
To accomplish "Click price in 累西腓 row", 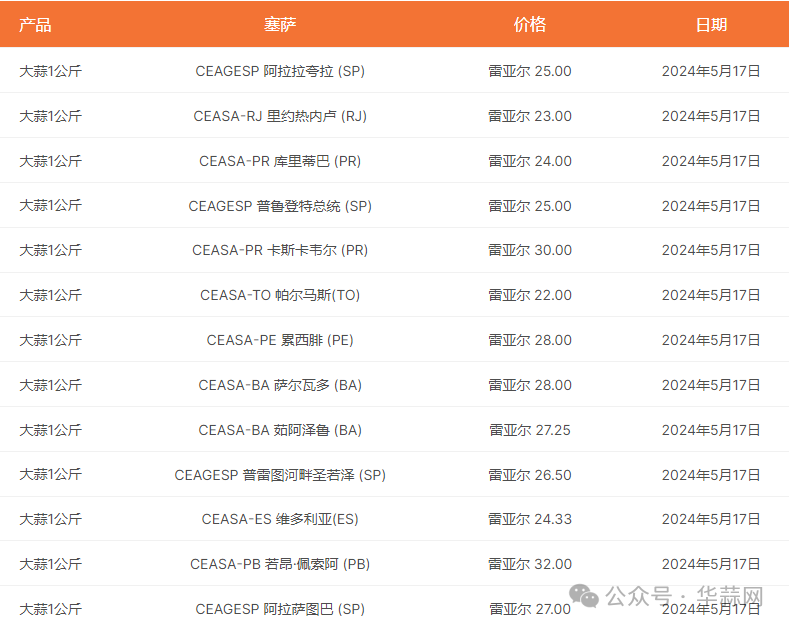I will click(530, 340).
